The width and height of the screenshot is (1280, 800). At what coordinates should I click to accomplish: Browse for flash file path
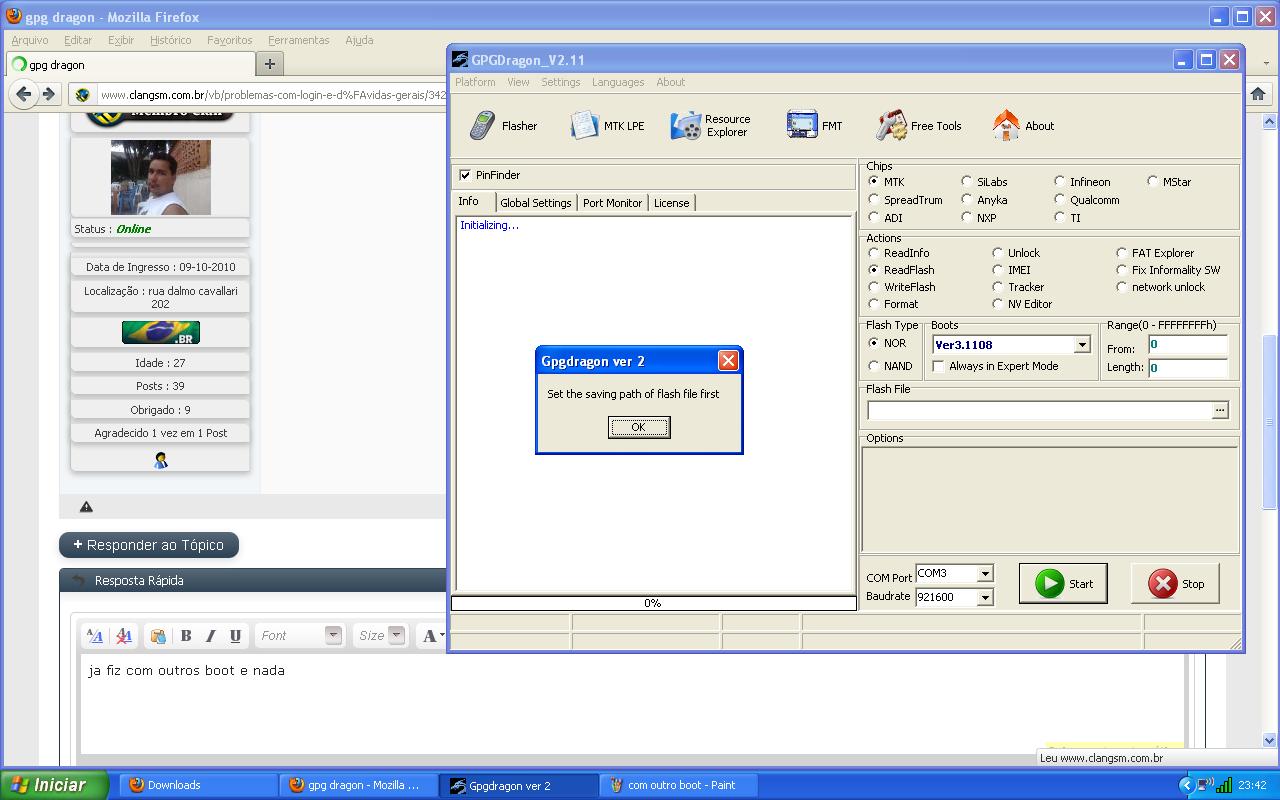(1220, 410)
